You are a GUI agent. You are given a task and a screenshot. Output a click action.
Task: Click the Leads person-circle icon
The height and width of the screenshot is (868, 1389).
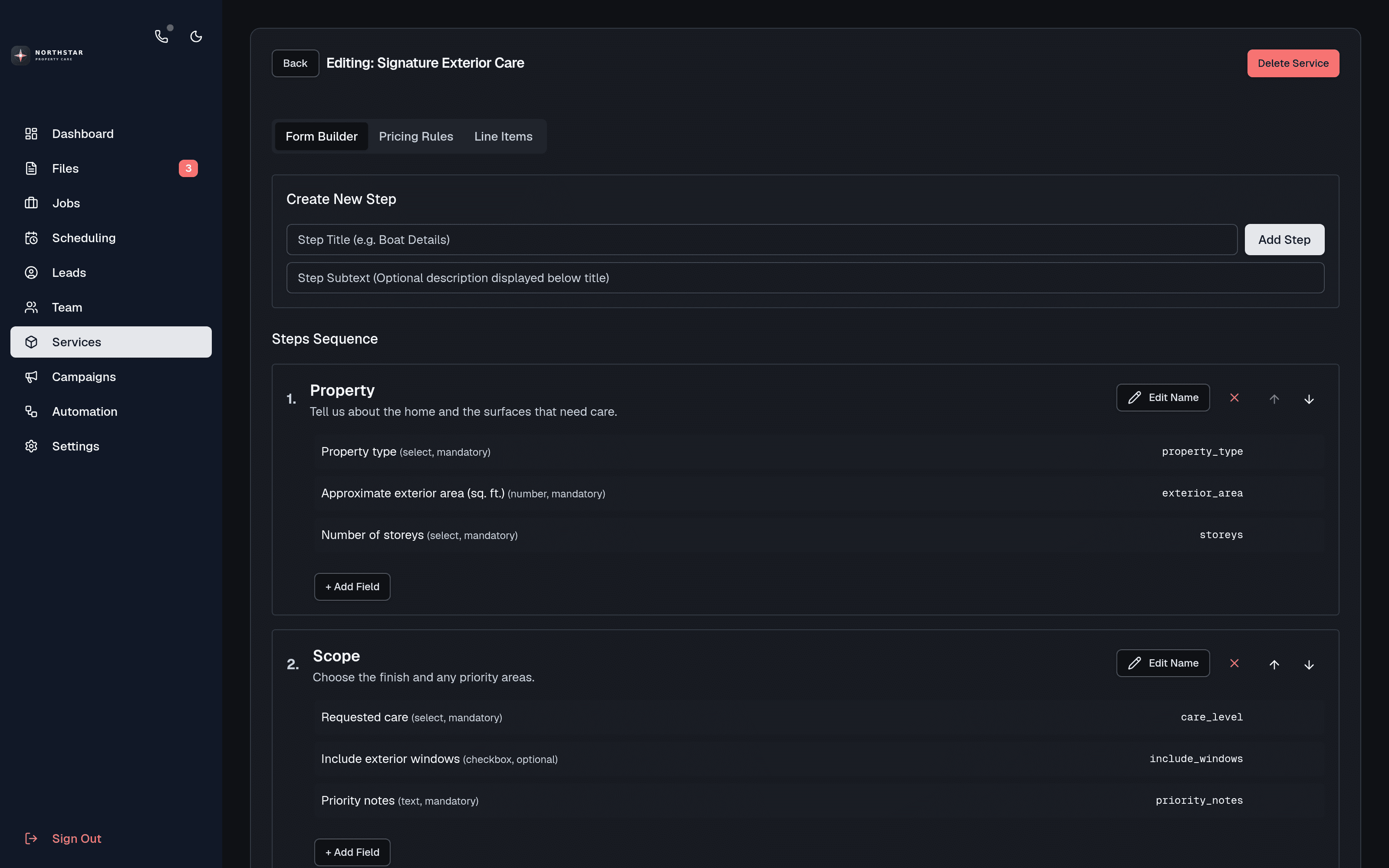click(x=31, y=273)
